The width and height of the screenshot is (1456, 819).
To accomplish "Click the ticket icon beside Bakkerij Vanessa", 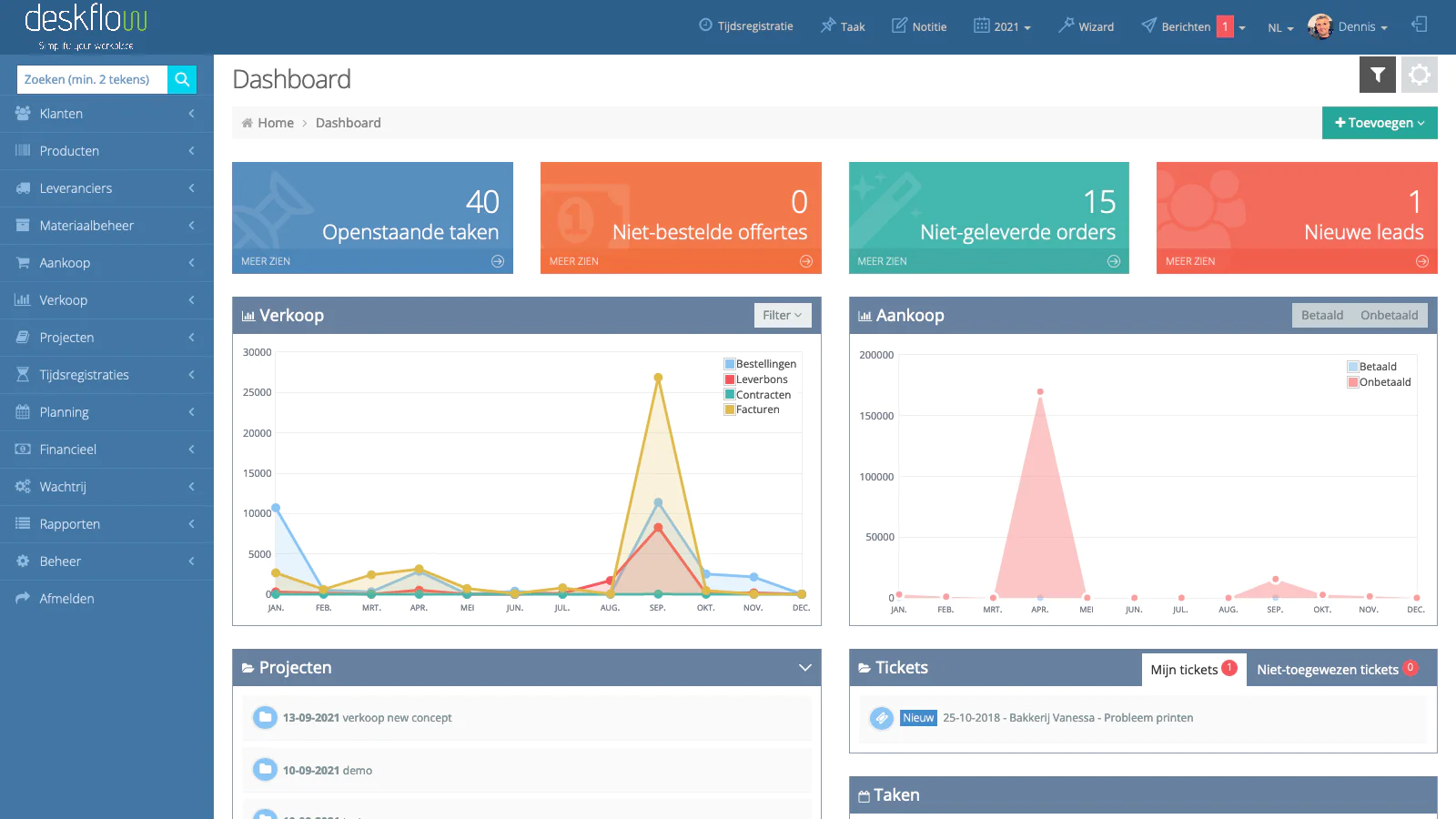I will click(x=881, y=718).
